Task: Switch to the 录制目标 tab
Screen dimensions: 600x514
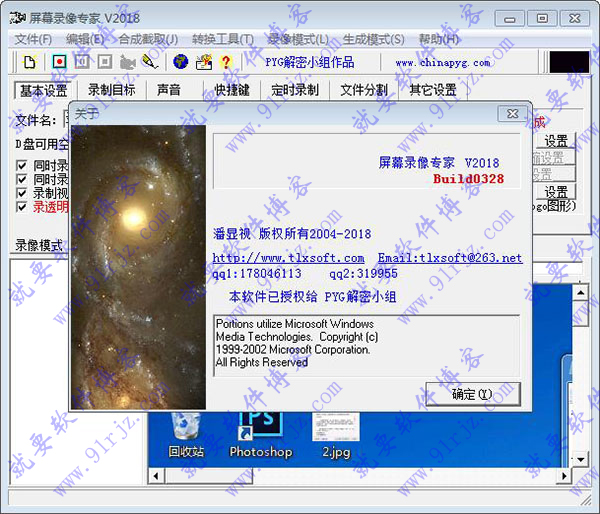Action: [x=111, y=90]
